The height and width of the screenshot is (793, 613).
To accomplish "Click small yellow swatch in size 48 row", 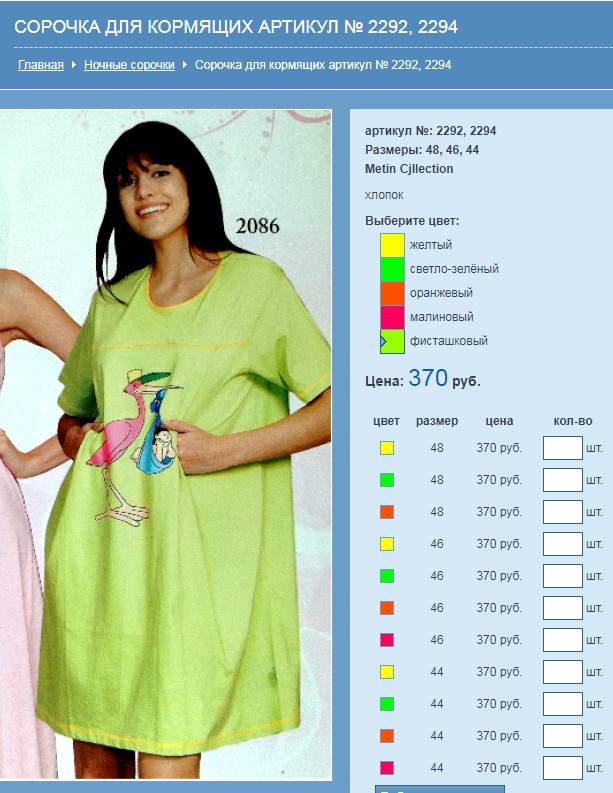I will [387, 448].
